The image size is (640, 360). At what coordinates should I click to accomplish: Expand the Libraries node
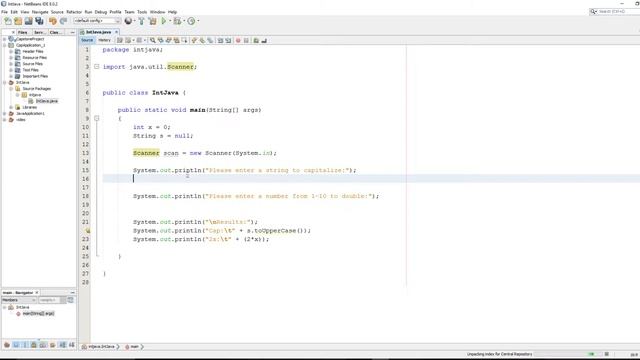pos(11,107)
